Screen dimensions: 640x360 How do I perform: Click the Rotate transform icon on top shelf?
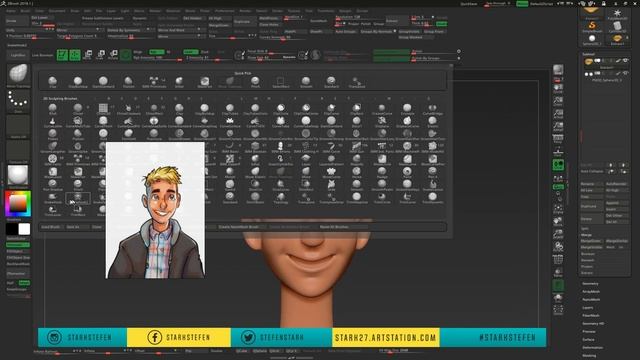(113, 55)
